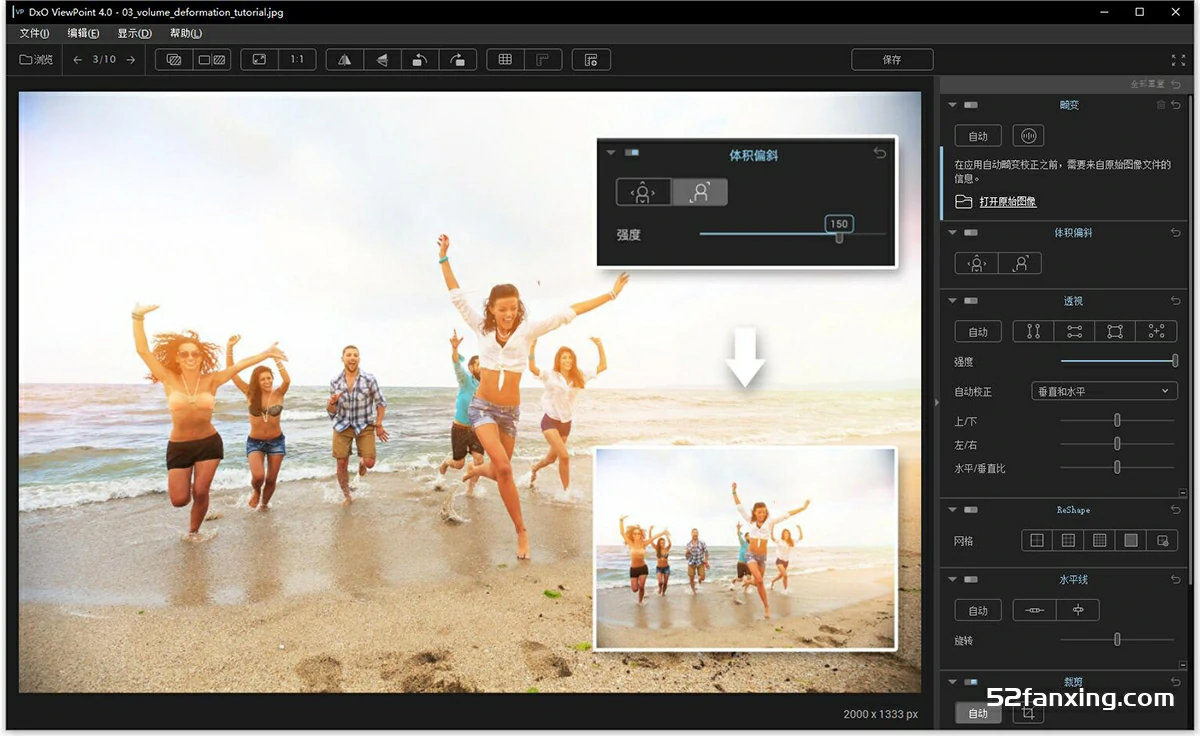Toggle the 裁剪 switch

click(x=971, y=682)
